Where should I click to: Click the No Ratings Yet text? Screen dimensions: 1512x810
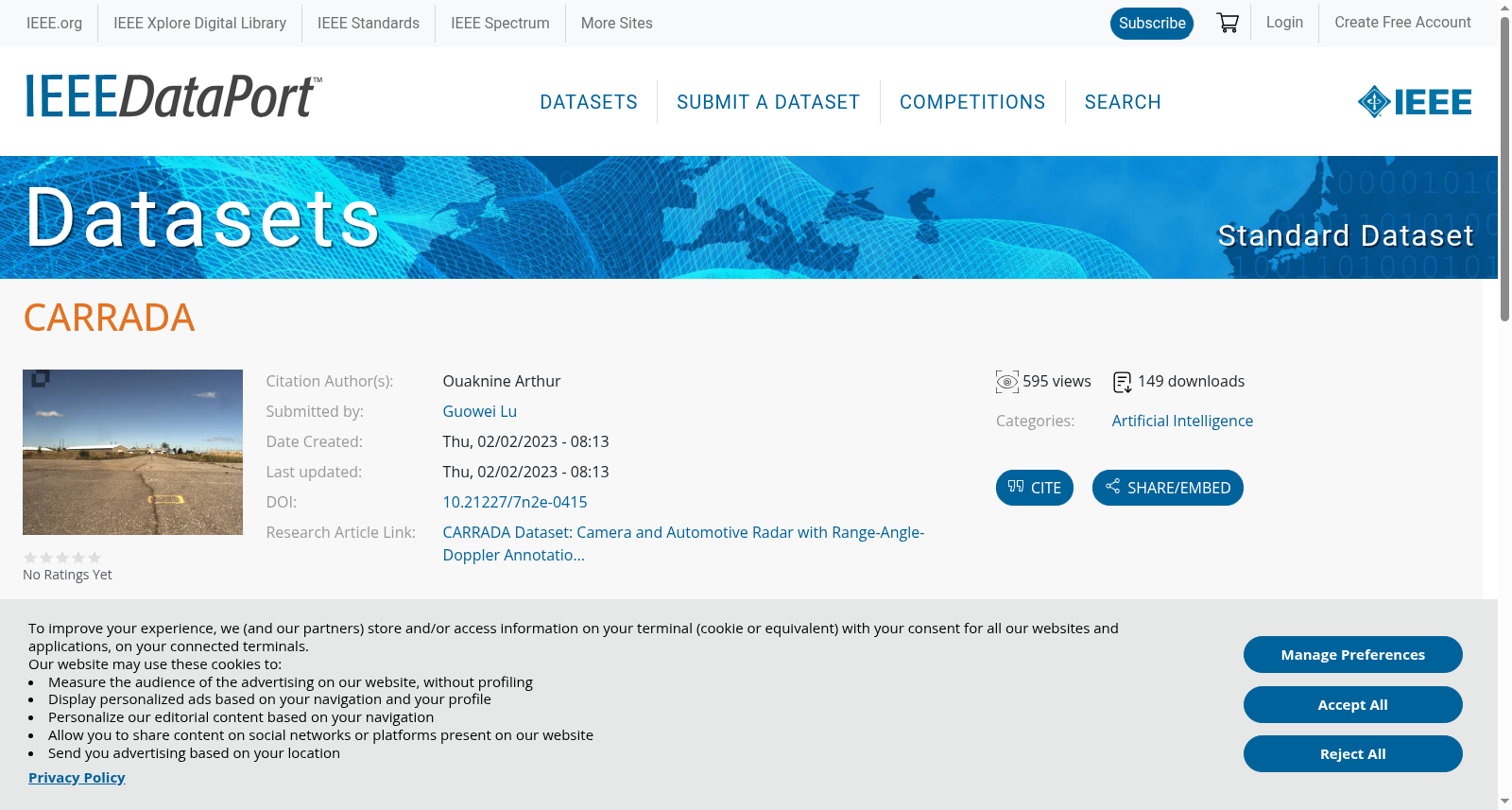tap(67, 575)
